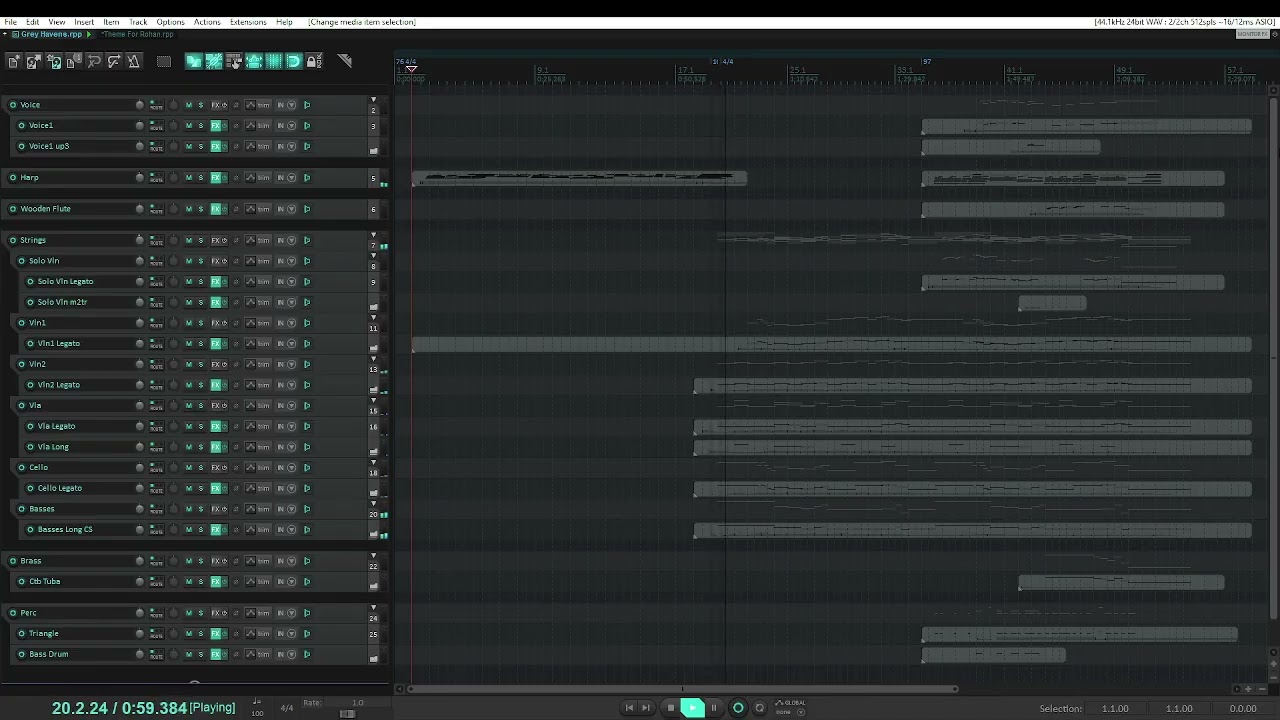Click the Play transport button
Image resolution: width=1280 pixels, height=720 pixels.
pos(692,708)
